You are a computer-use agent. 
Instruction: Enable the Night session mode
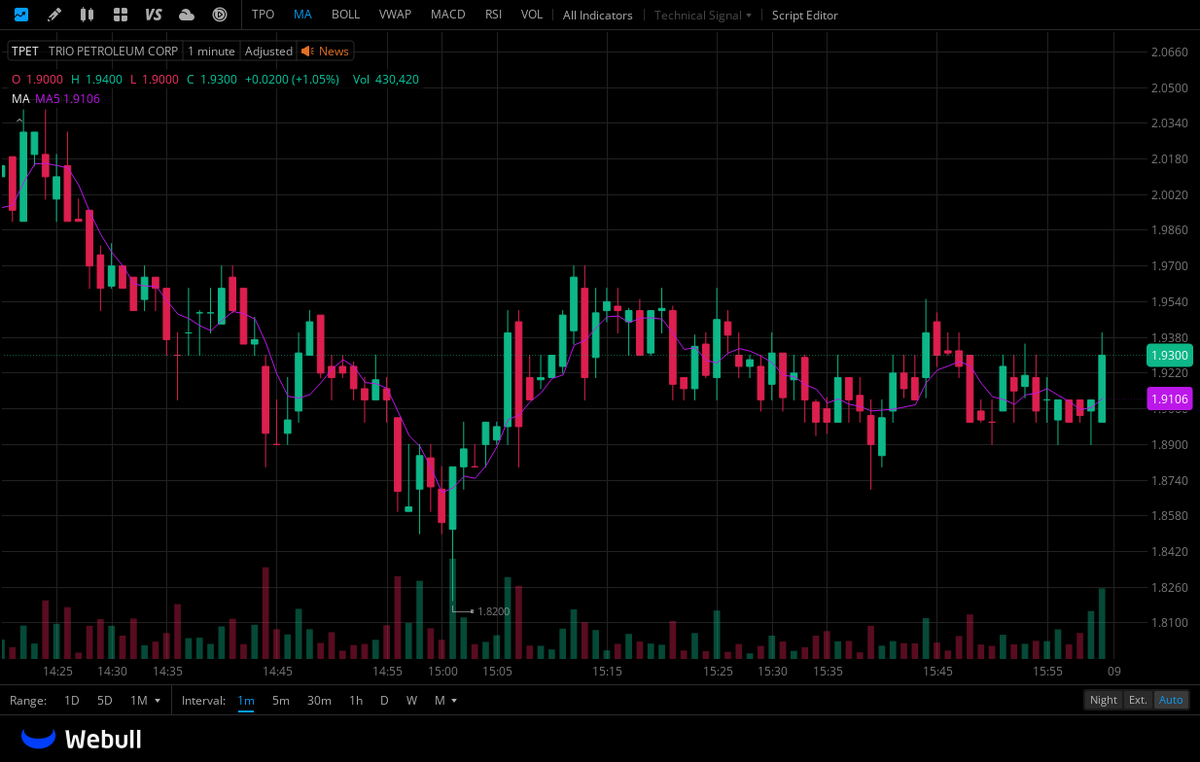point(1104,700)
